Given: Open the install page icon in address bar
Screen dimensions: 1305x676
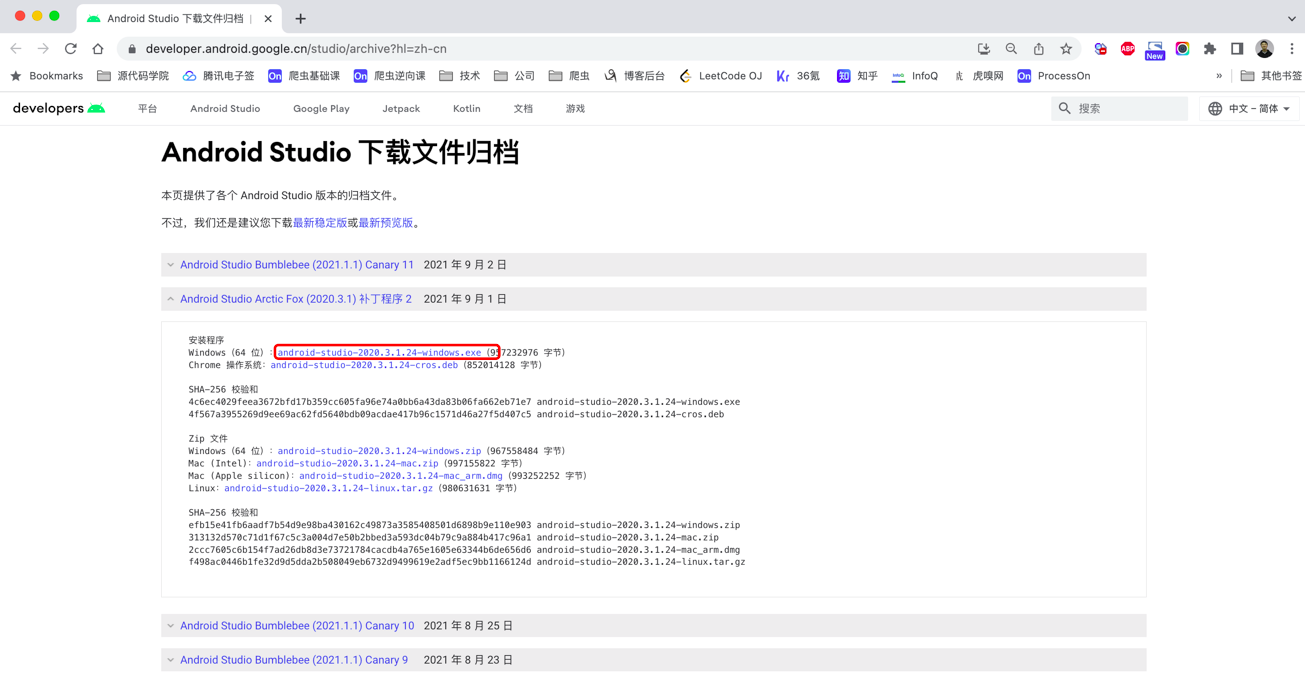Looking at the screenshot, I should (x=984, y=48).
